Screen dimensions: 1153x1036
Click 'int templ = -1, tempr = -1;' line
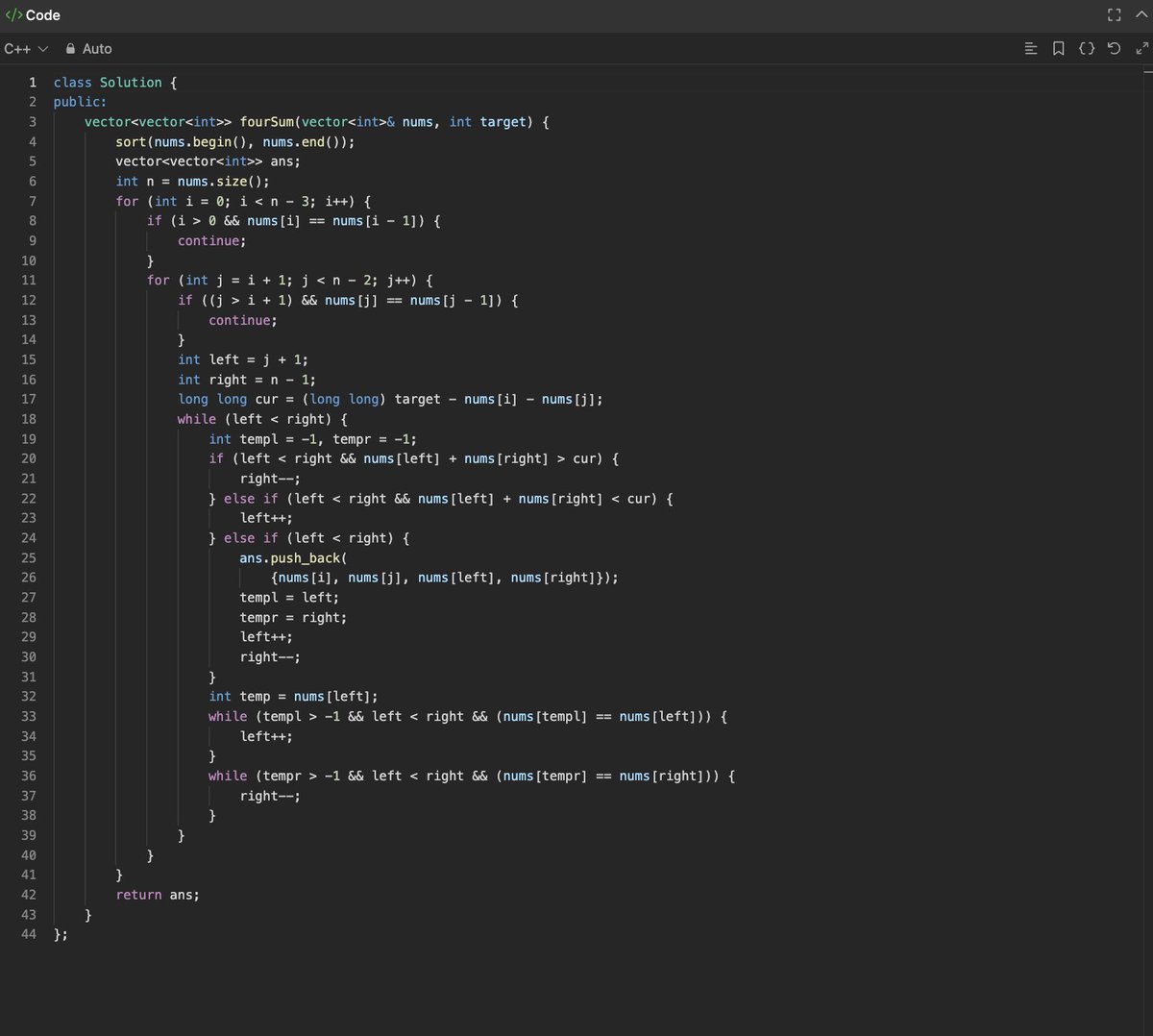pyautogui.click(x=313, y=439)
